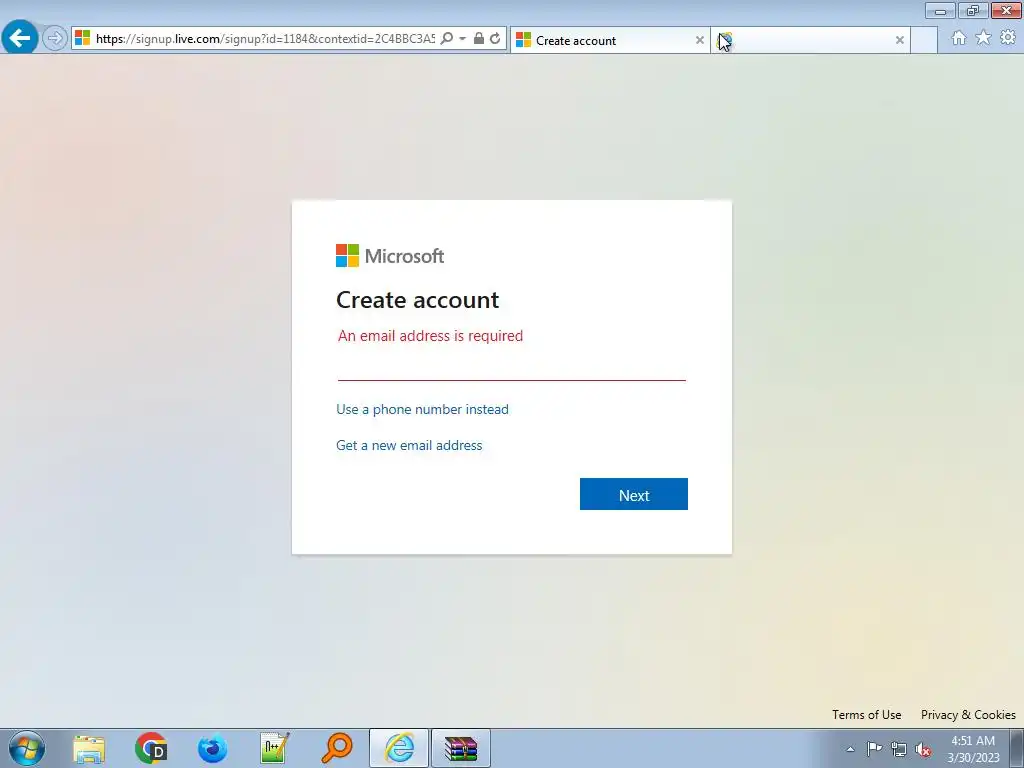
Task: Click the network tray icon
Action: pos(899,749)
